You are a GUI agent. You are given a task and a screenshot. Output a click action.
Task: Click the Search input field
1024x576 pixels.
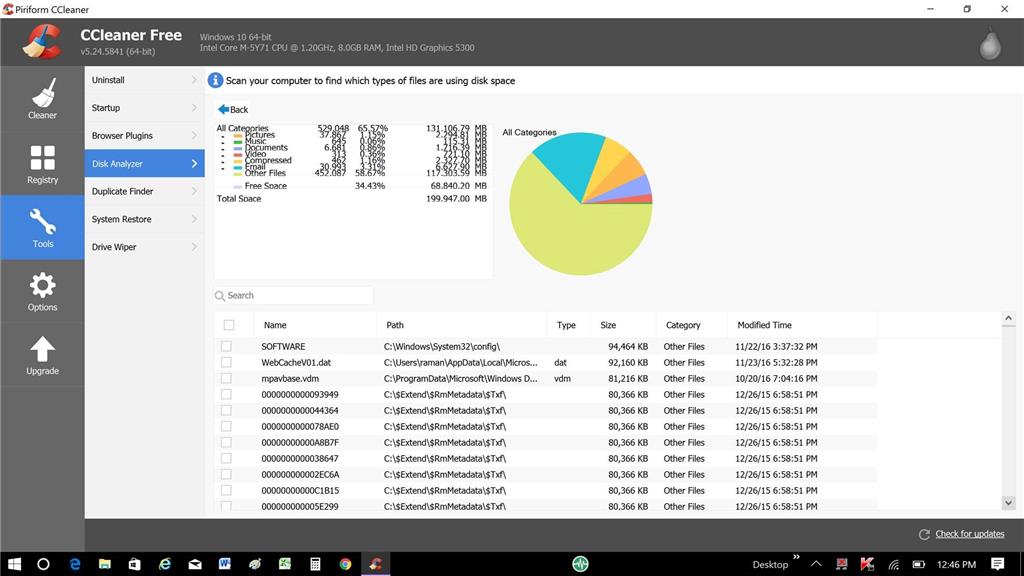point(293,295)
